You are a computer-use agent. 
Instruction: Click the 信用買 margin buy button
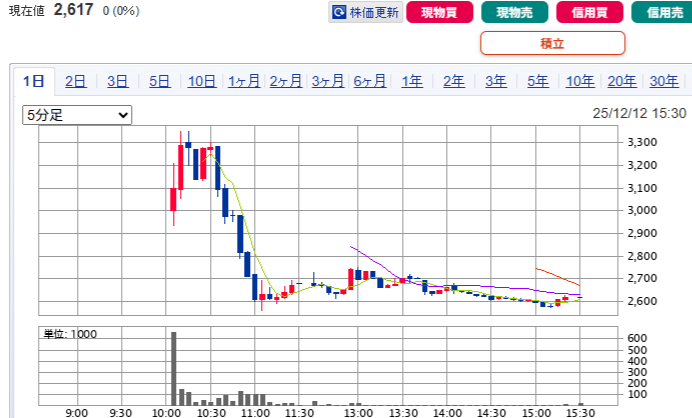(x=586, y=13)
